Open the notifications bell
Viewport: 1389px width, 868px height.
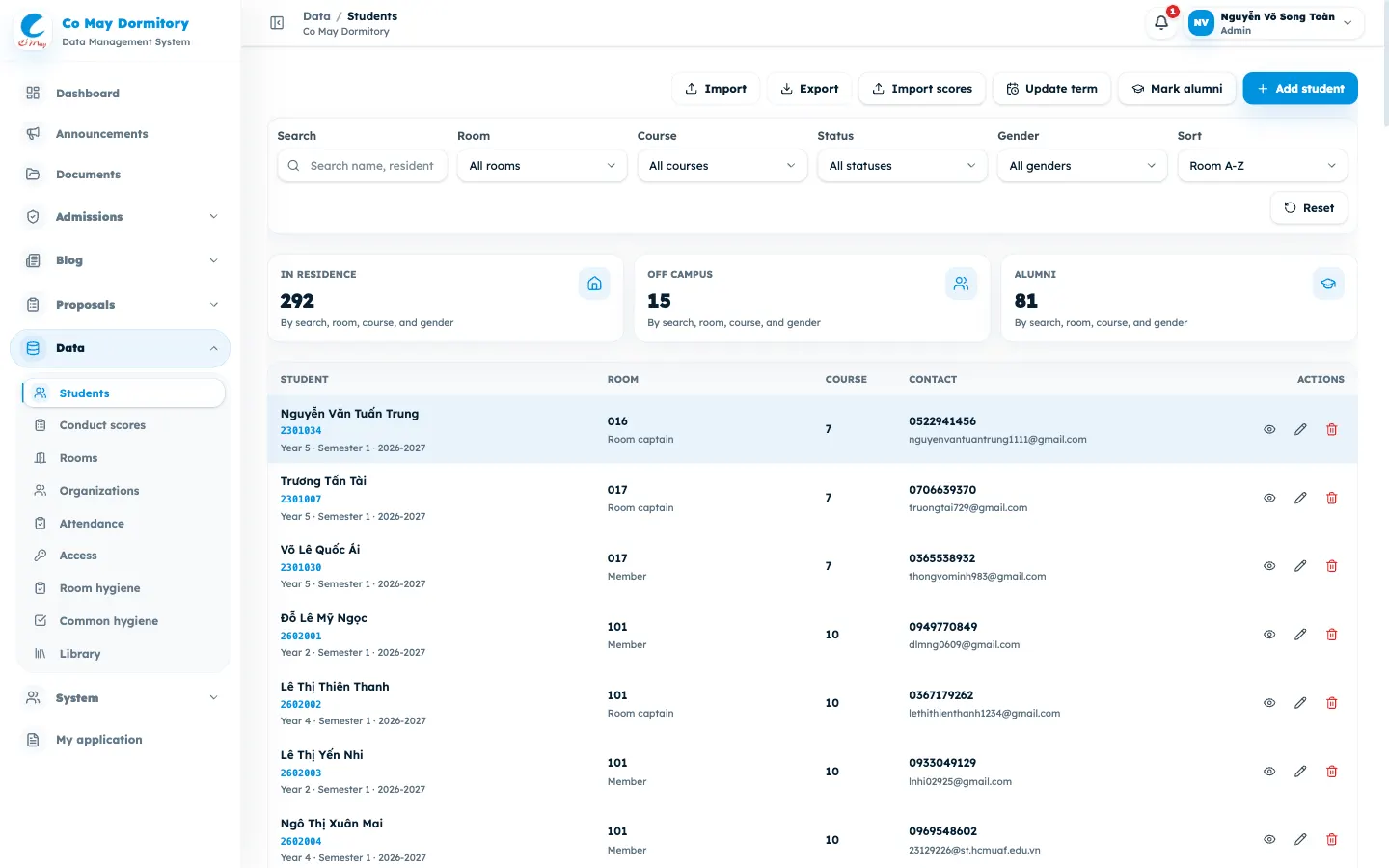[1161, 23]
